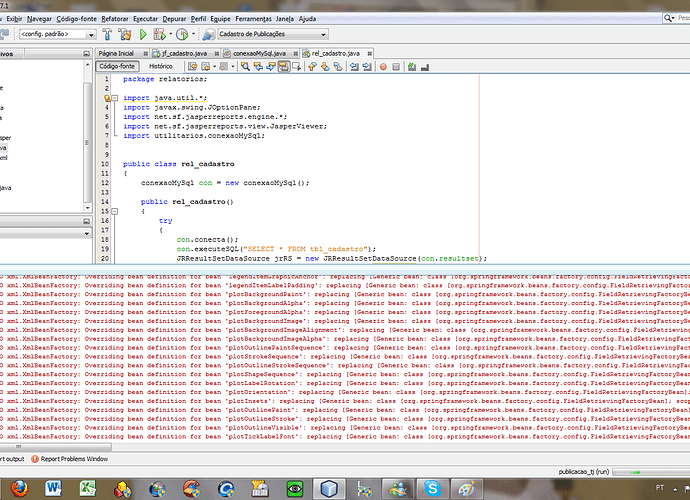Open the Refatorar menu

pyautogui.click(x=115, y=18)
